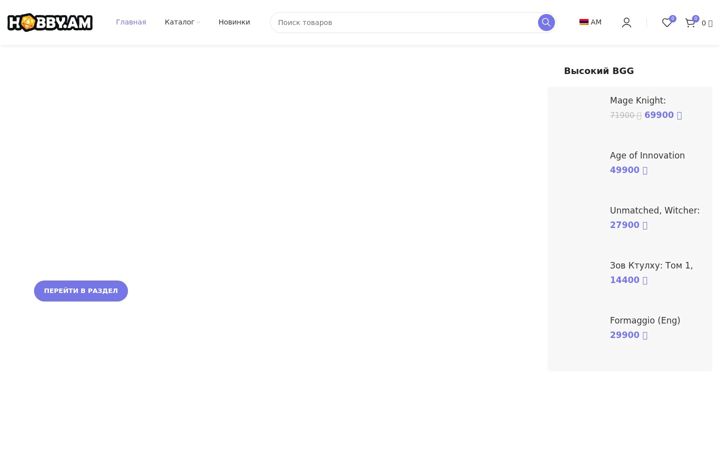Screen dimensions: 720x450
Task: Open the AM language flag selector
Action: tap(591, 22)
